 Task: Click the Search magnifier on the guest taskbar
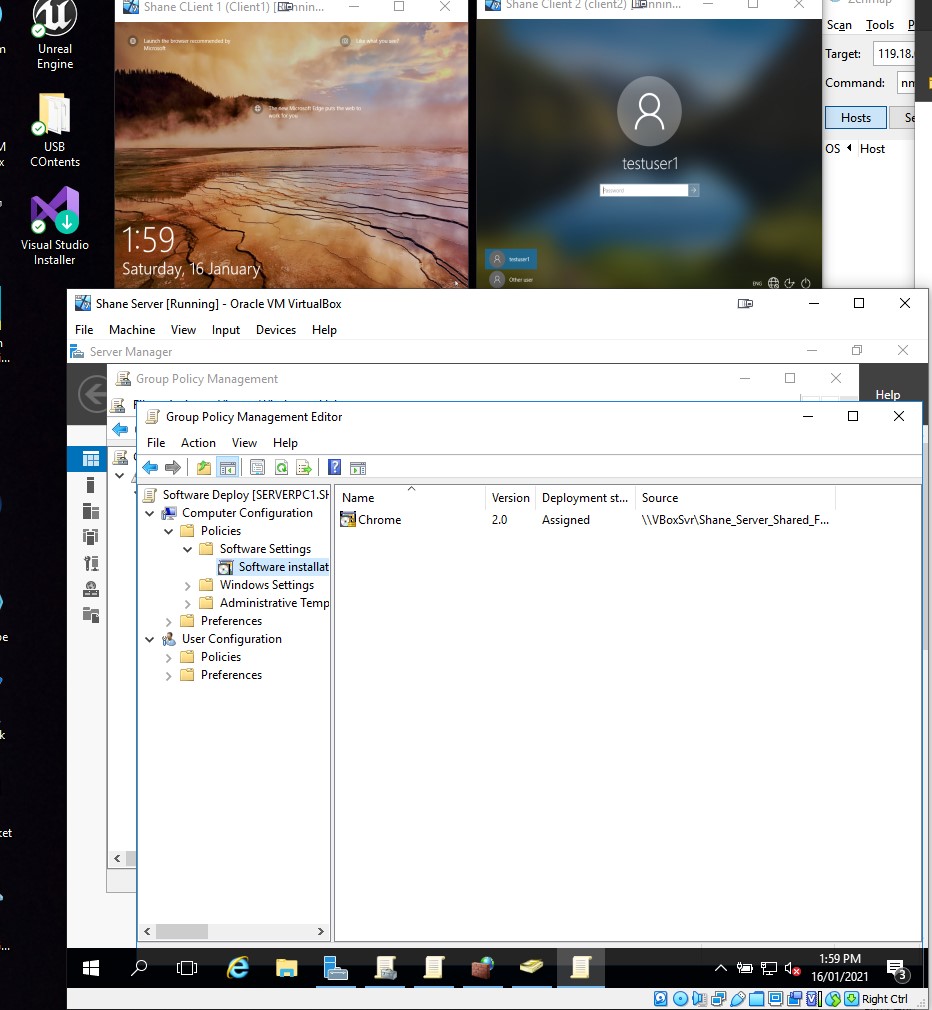139,967
